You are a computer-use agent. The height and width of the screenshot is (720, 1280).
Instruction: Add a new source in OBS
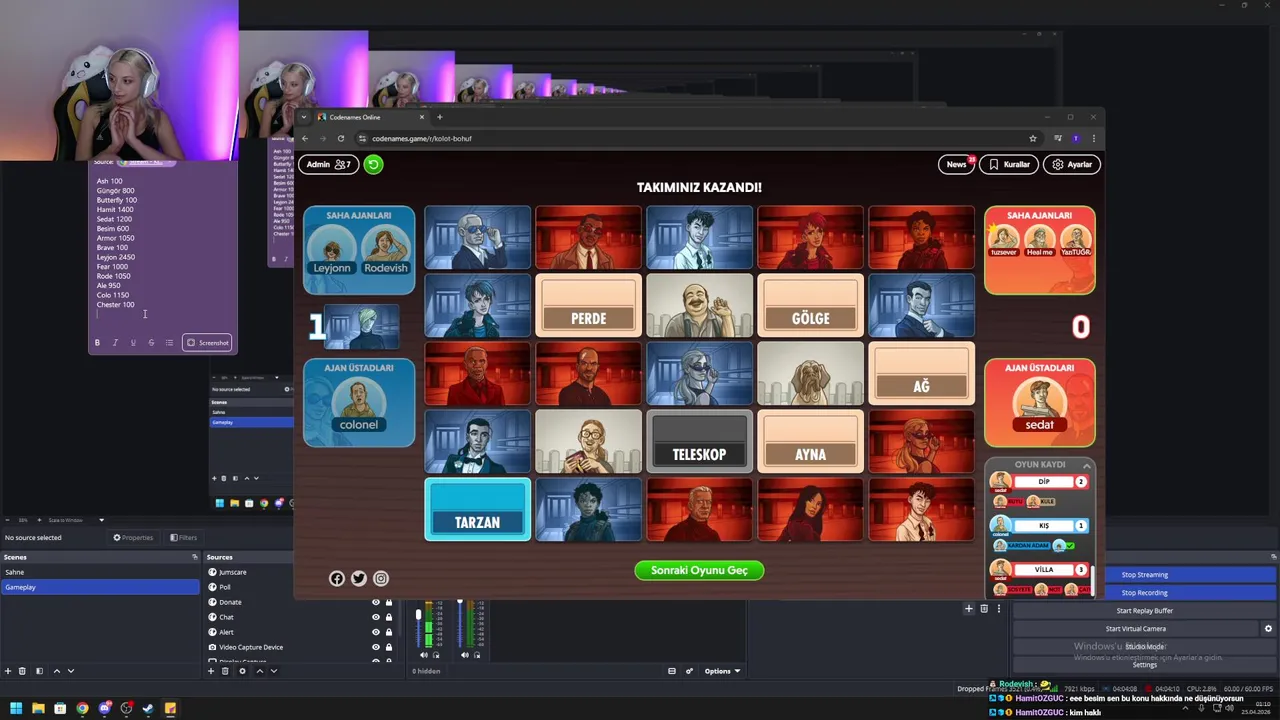click(211, 671)
